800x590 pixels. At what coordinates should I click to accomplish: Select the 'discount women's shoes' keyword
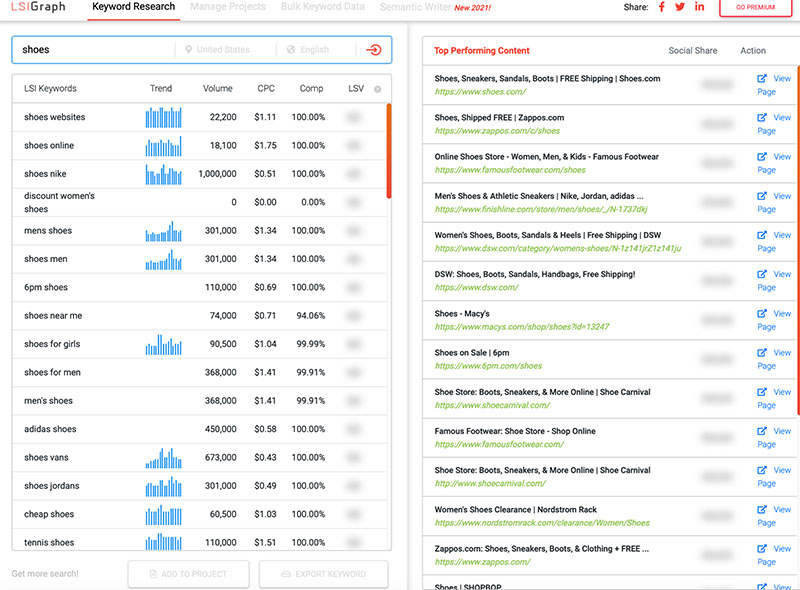point(59,203)
